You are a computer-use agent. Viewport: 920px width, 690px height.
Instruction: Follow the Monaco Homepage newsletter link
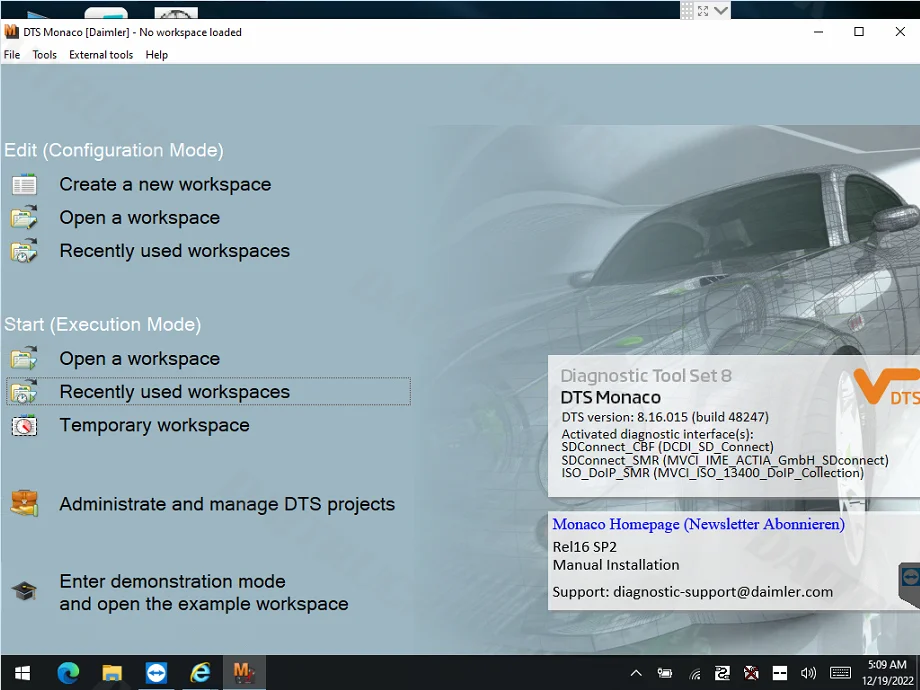point(698,524)
